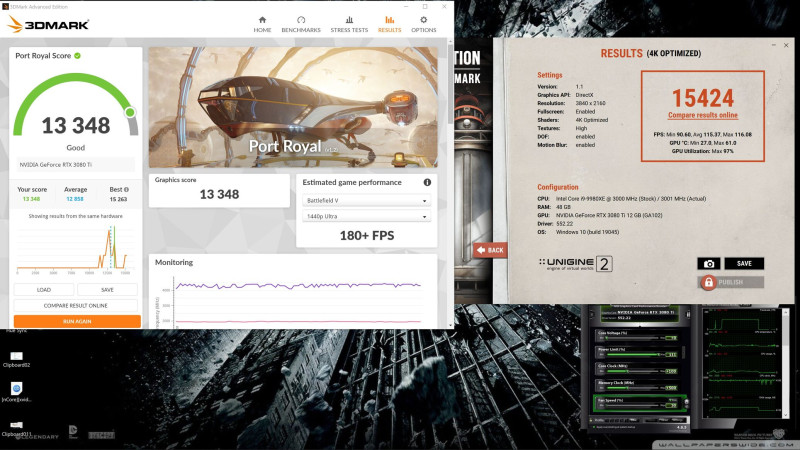
Task: Click SAVE in the Unigine results window
Action: tap(744, 263)
